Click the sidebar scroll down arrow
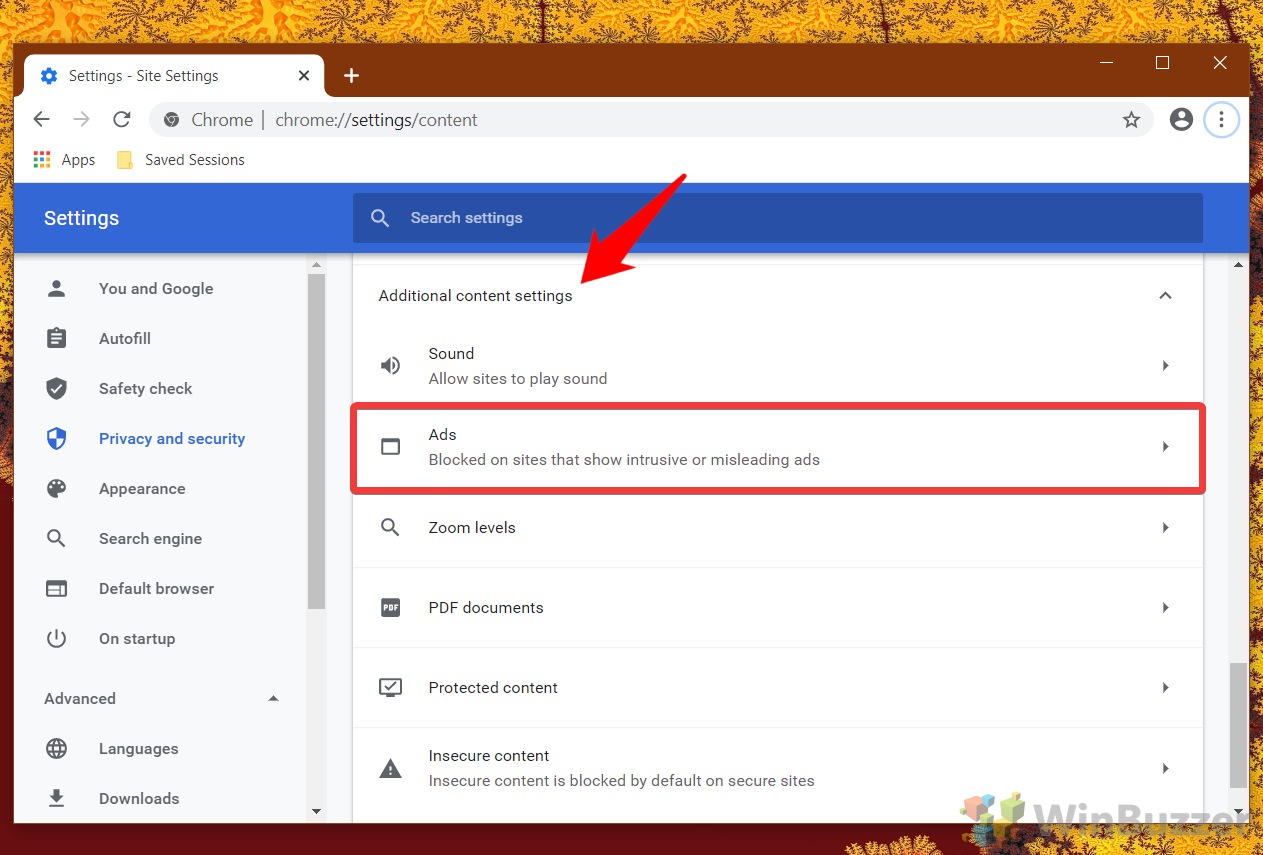This screenshot has width=1263, height=855. [x=317, y=811]
